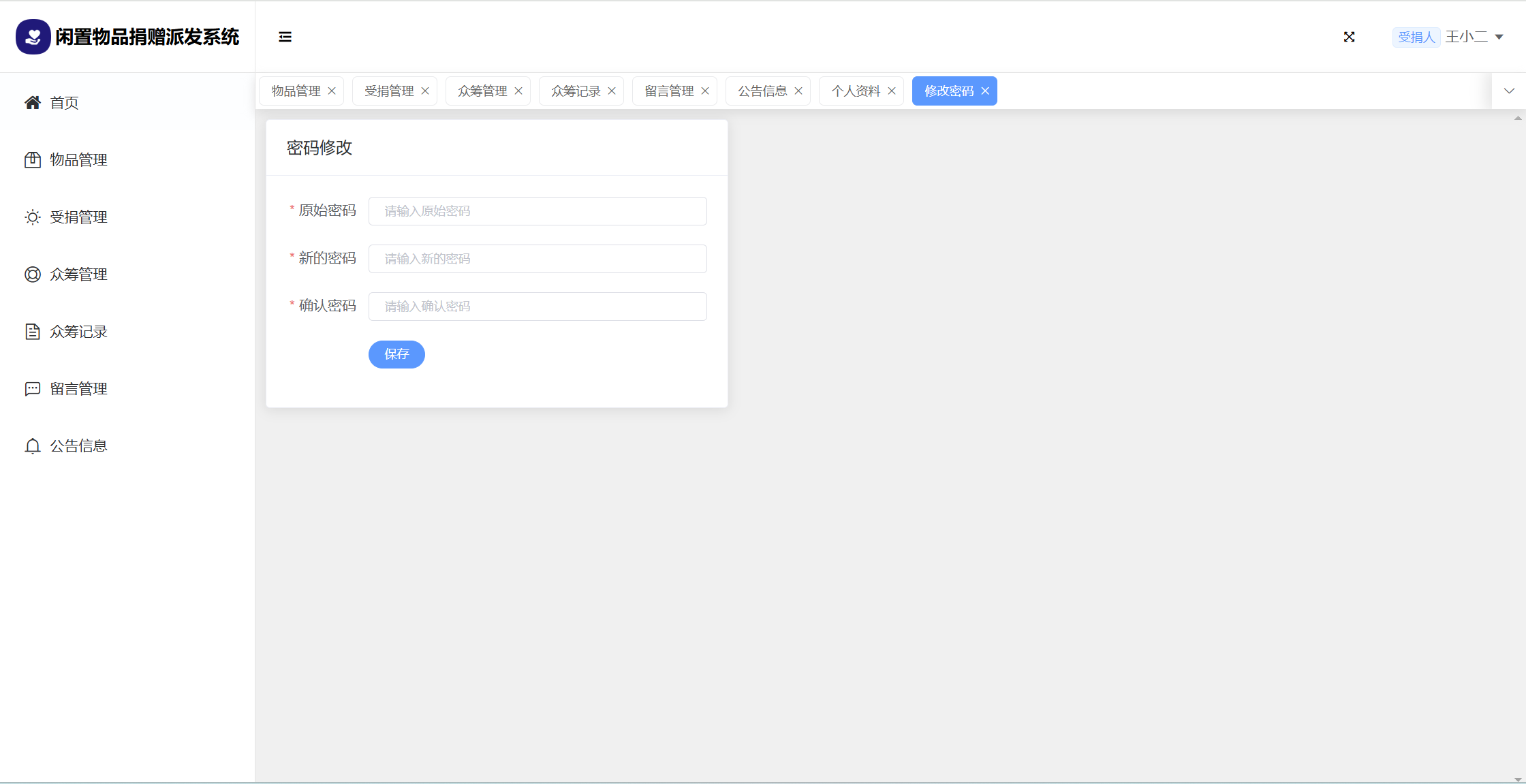Click the 留言管理 chat bubble icon
This screenshot has height=784, width=1526.
point(32,389)
